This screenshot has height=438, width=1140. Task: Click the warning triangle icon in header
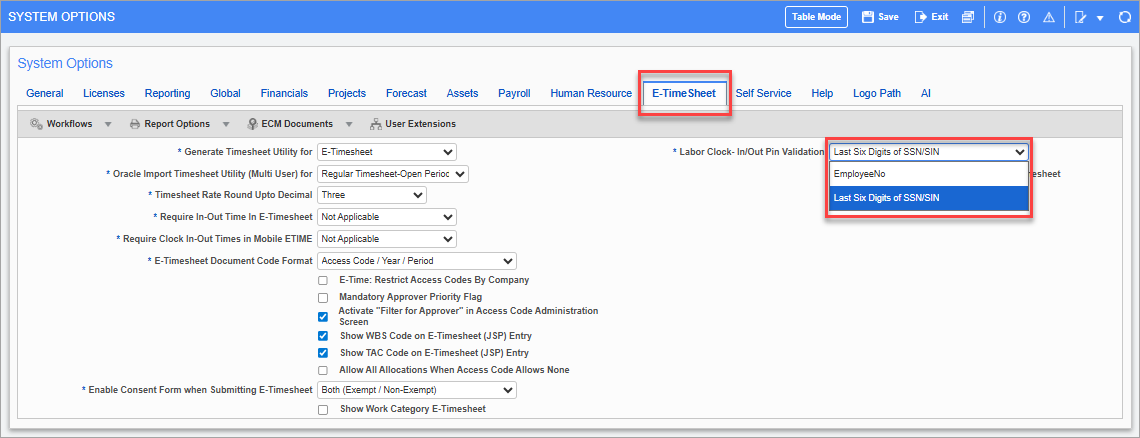coord(1048,17)
